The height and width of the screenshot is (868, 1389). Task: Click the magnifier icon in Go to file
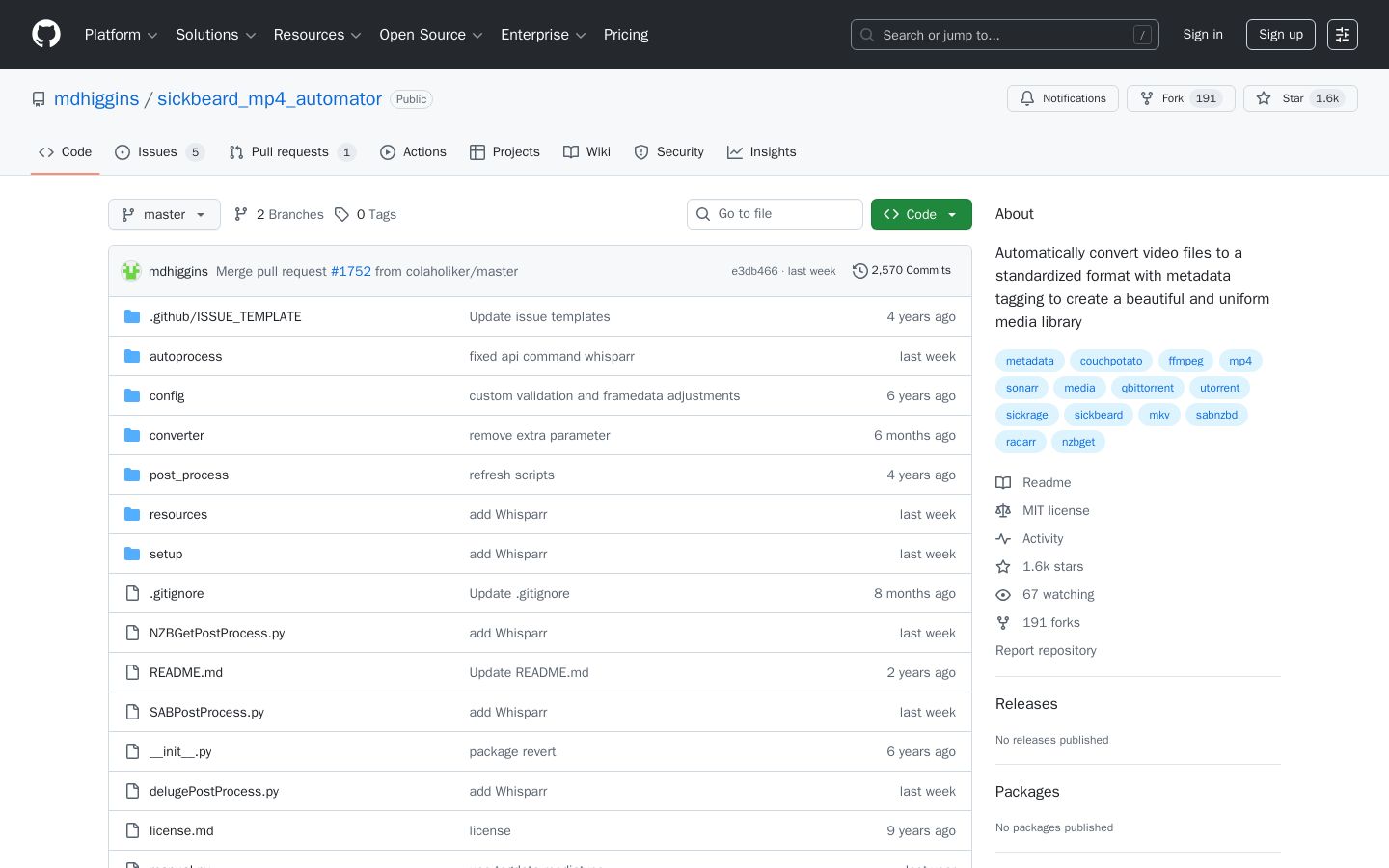703,214
